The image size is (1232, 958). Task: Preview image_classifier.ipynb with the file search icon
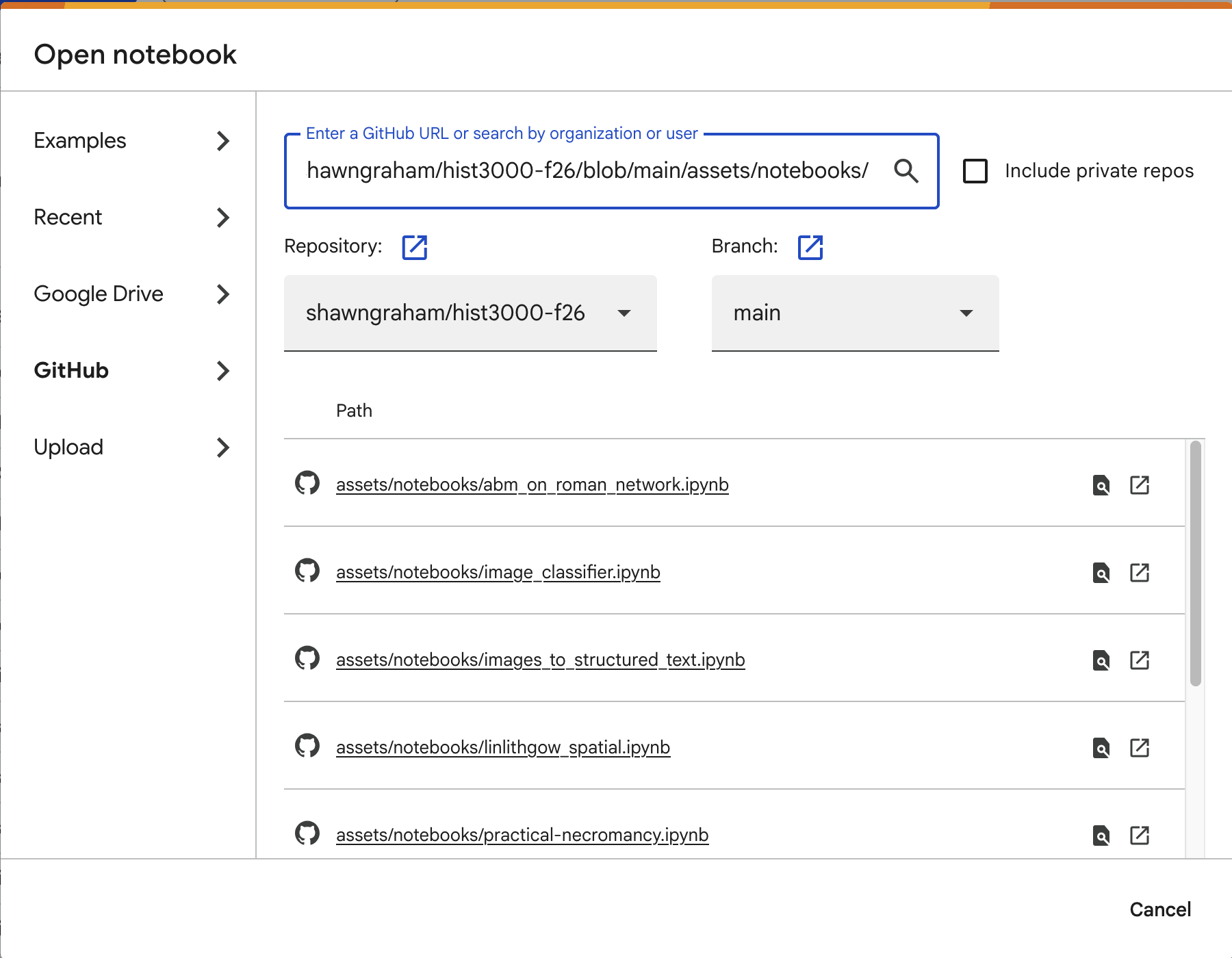point(1101,573)
